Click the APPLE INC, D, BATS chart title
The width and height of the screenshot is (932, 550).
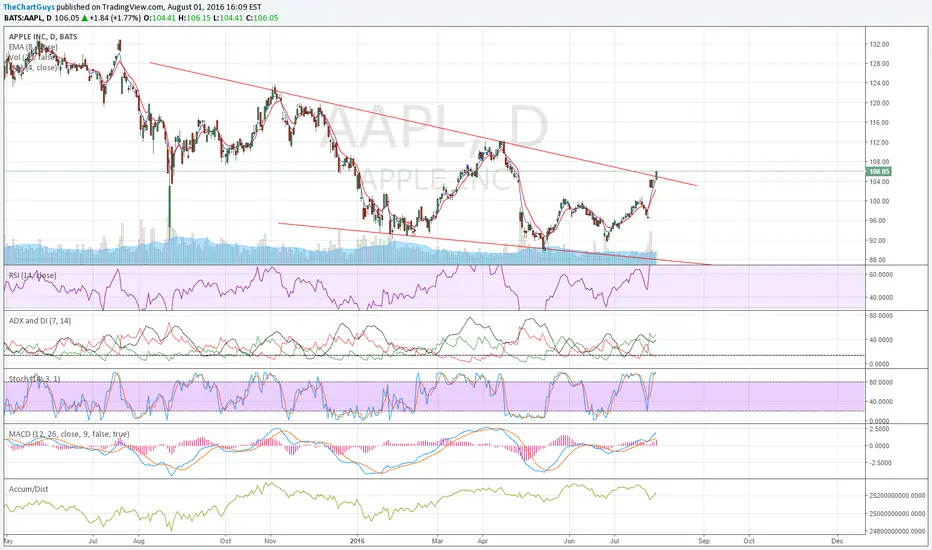pos(43,37)
